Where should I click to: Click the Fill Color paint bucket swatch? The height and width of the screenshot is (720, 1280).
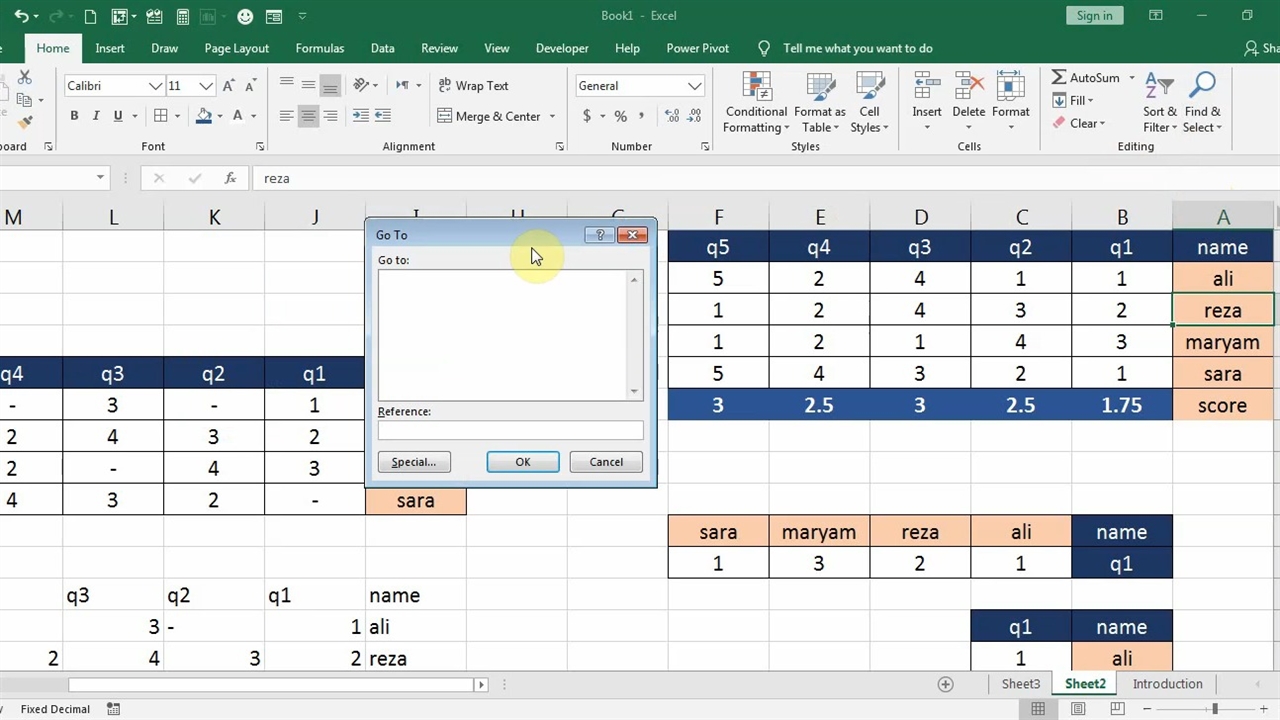pyautogui.click(x=204, y=116)
